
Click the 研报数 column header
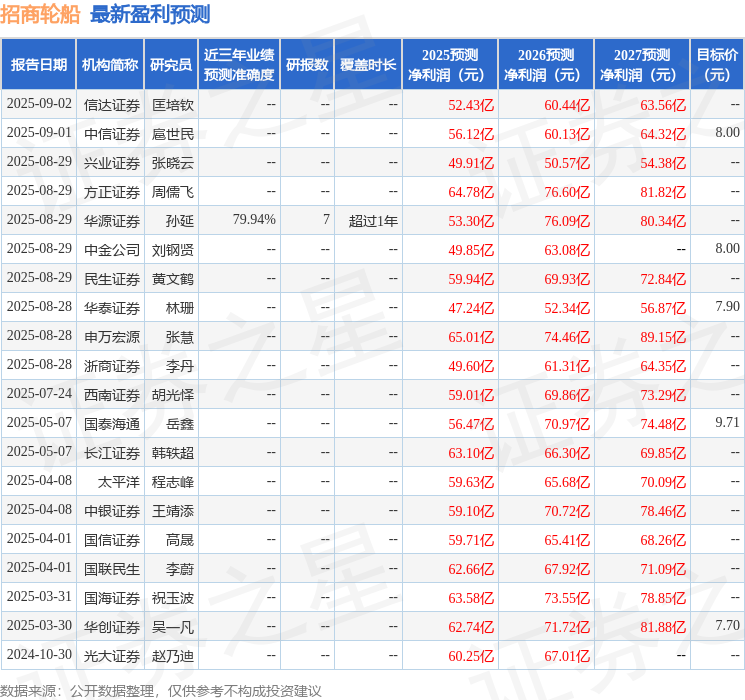pos(307,65)
